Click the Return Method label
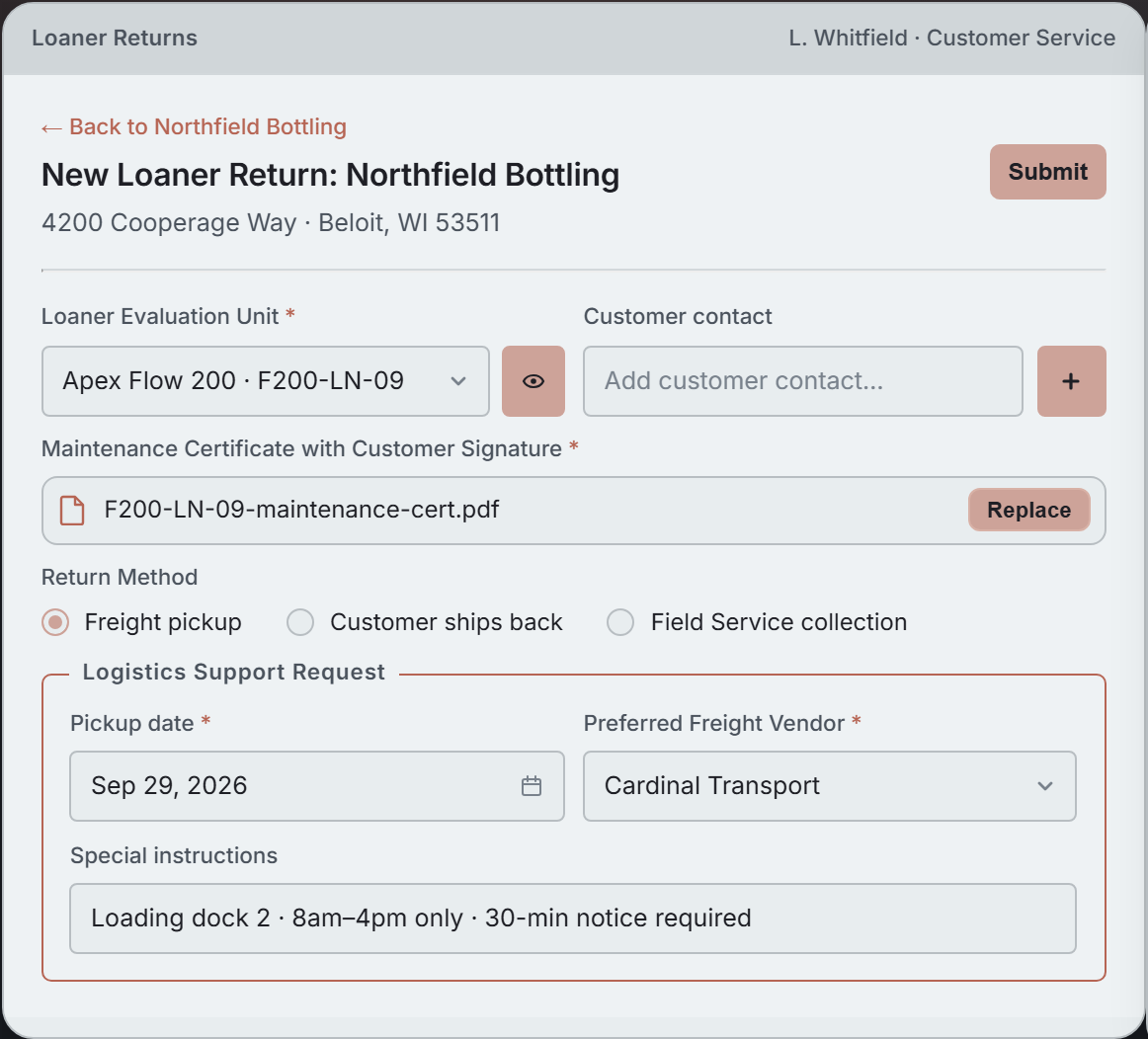Image resolution: width=1148 pixels, height=1039 pixels. pos(120,578)
